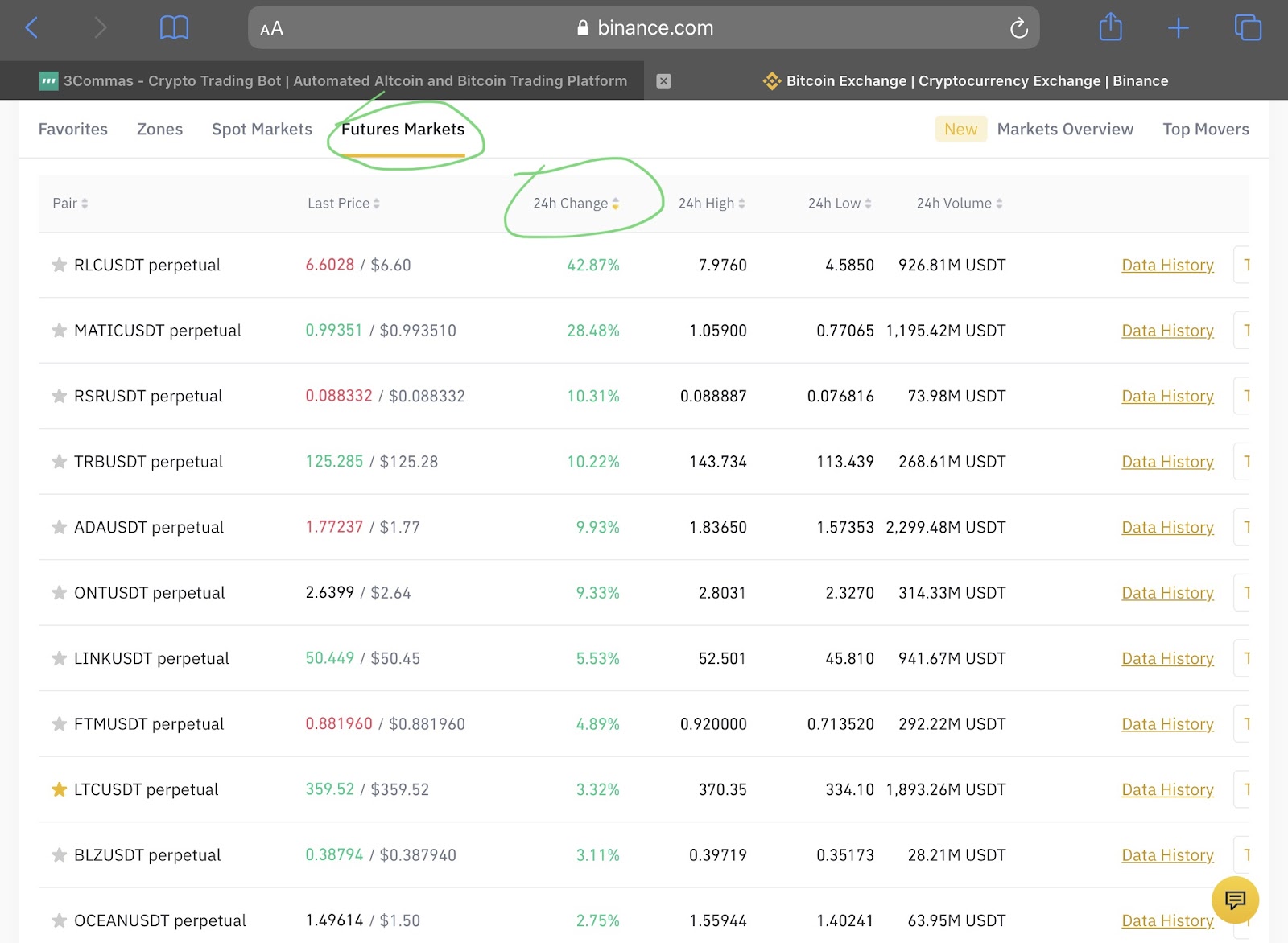Image resolution: width=1288 pixels, height=943 pixels.
Task: Focus the binance.com address bar
Action: (x=644, y=28)
